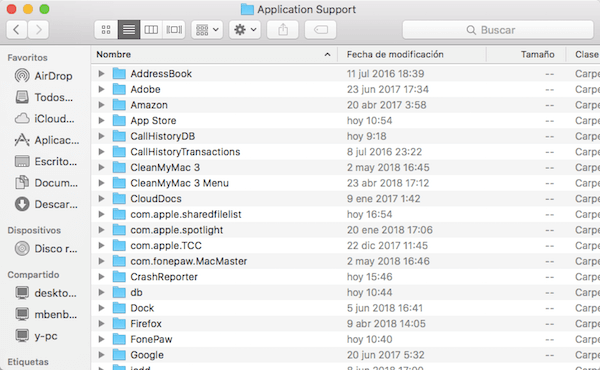
Task: Select the CallHistoryTransactions row name
Action: (185, 152)
